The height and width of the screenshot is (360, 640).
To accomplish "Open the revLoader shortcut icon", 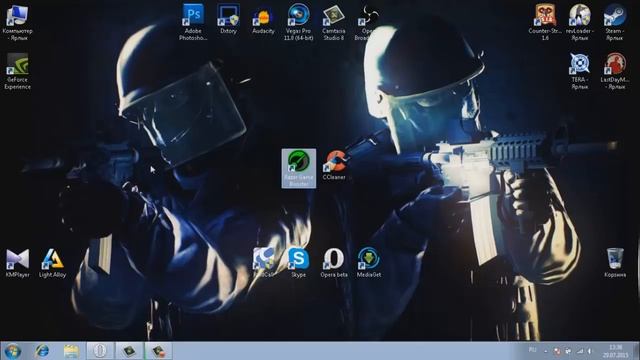I will [x=580, y=22].
